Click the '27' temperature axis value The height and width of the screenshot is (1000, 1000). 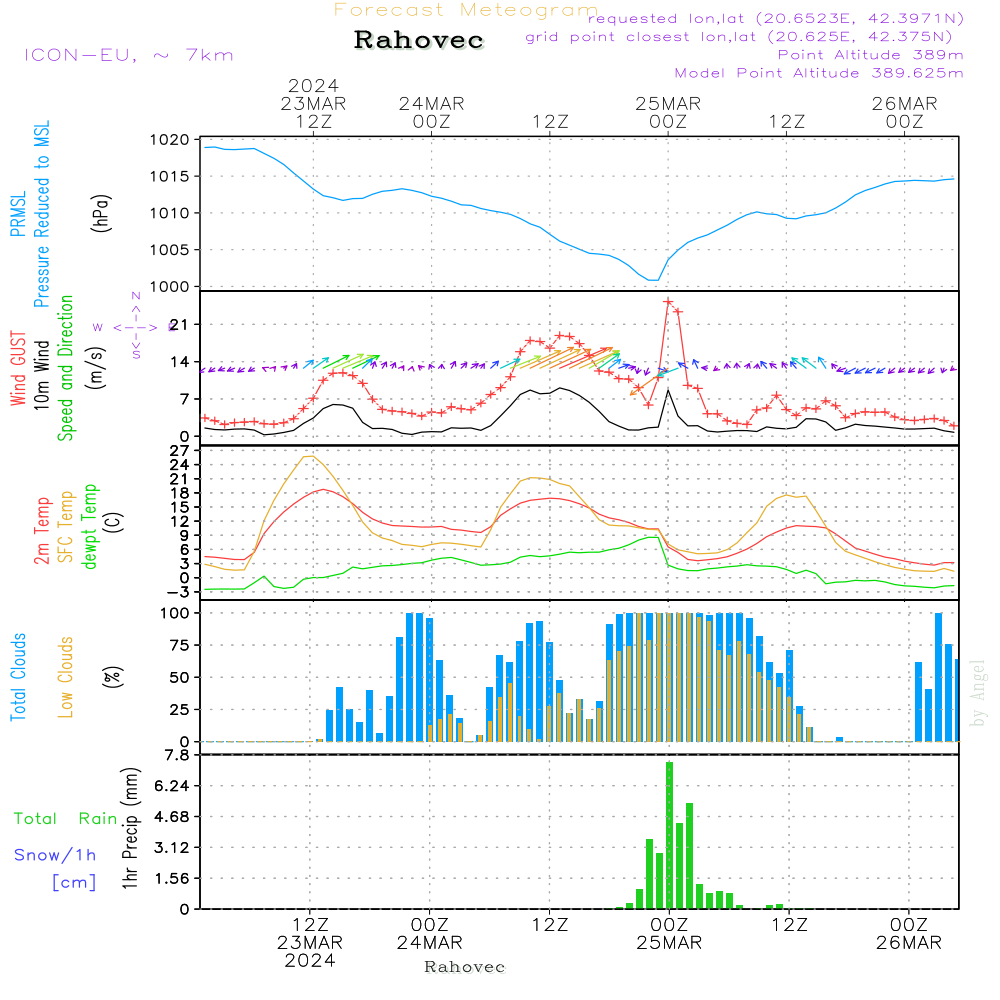179,451
